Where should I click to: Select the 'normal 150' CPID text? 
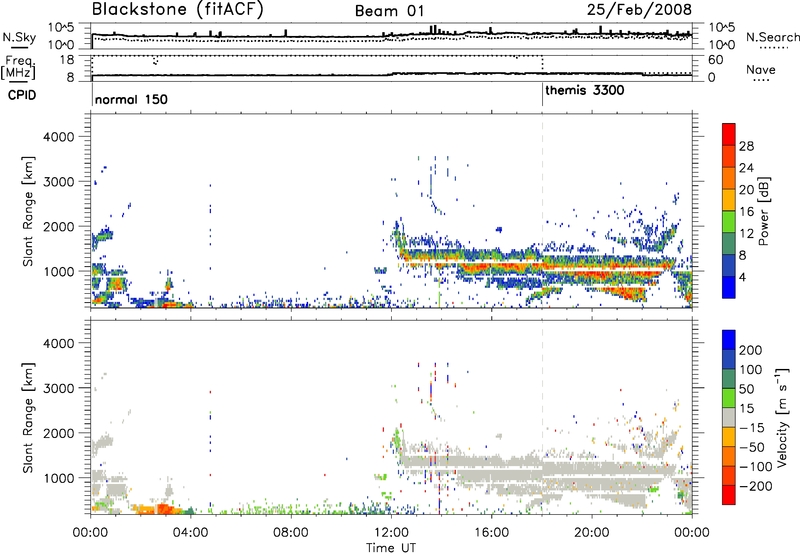click(x=131, y=99)
